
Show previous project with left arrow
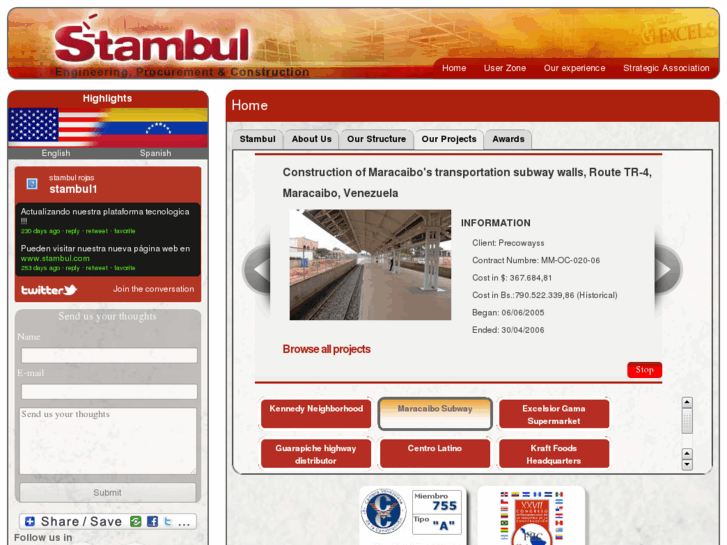[x=257, y=269]
